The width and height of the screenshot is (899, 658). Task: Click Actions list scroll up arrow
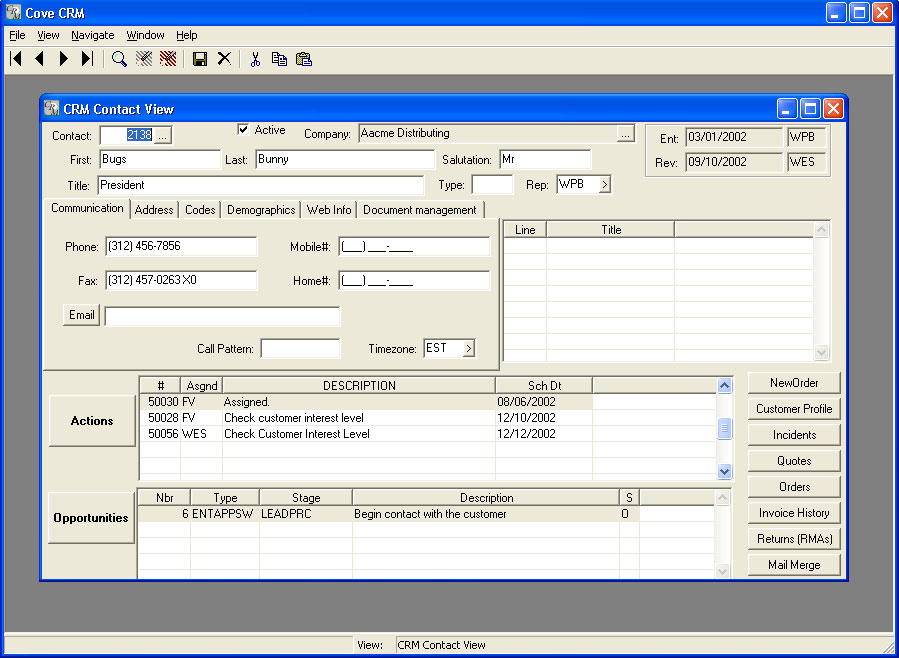coord(724,386)
